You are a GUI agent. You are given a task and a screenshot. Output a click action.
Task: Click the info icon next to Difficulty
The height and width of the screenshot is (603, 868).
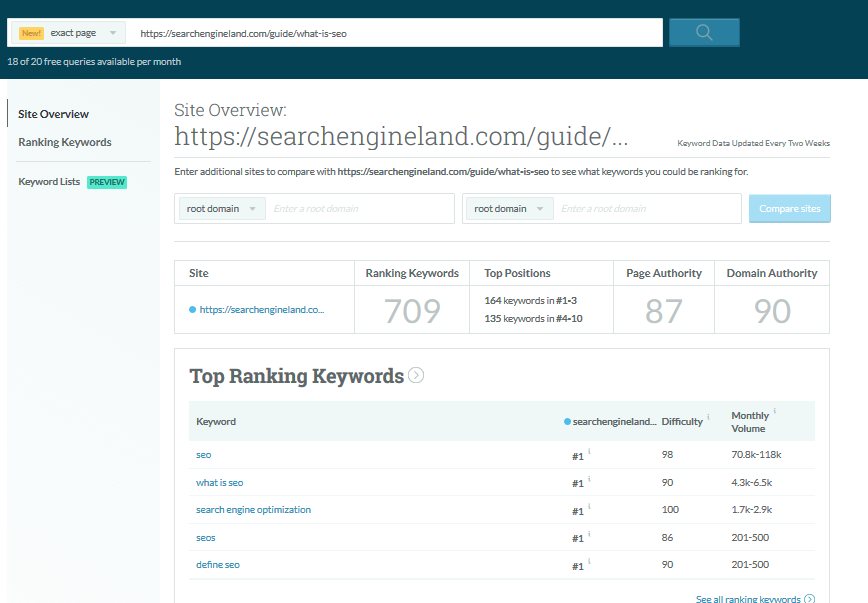click(x=708, y=416)
